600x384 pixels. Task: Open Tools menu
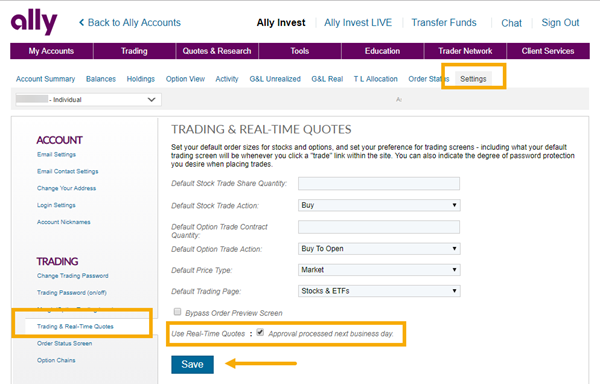click(300, 51)
